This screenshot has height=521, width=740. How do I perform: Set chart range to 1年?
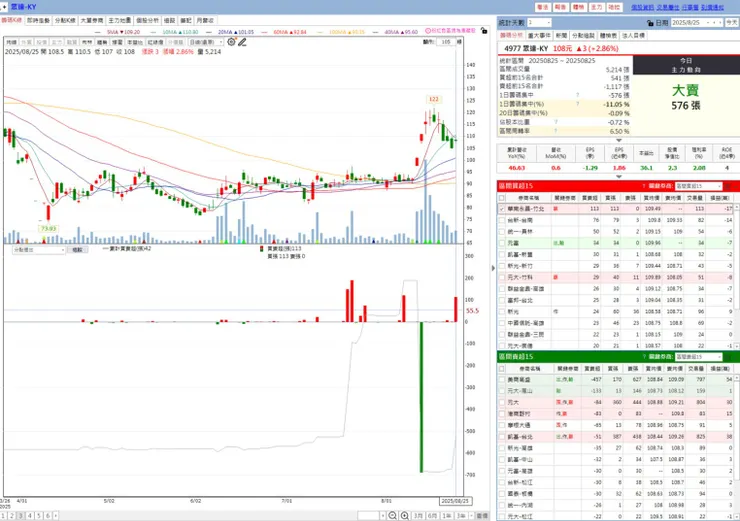[x=446, y=516]
